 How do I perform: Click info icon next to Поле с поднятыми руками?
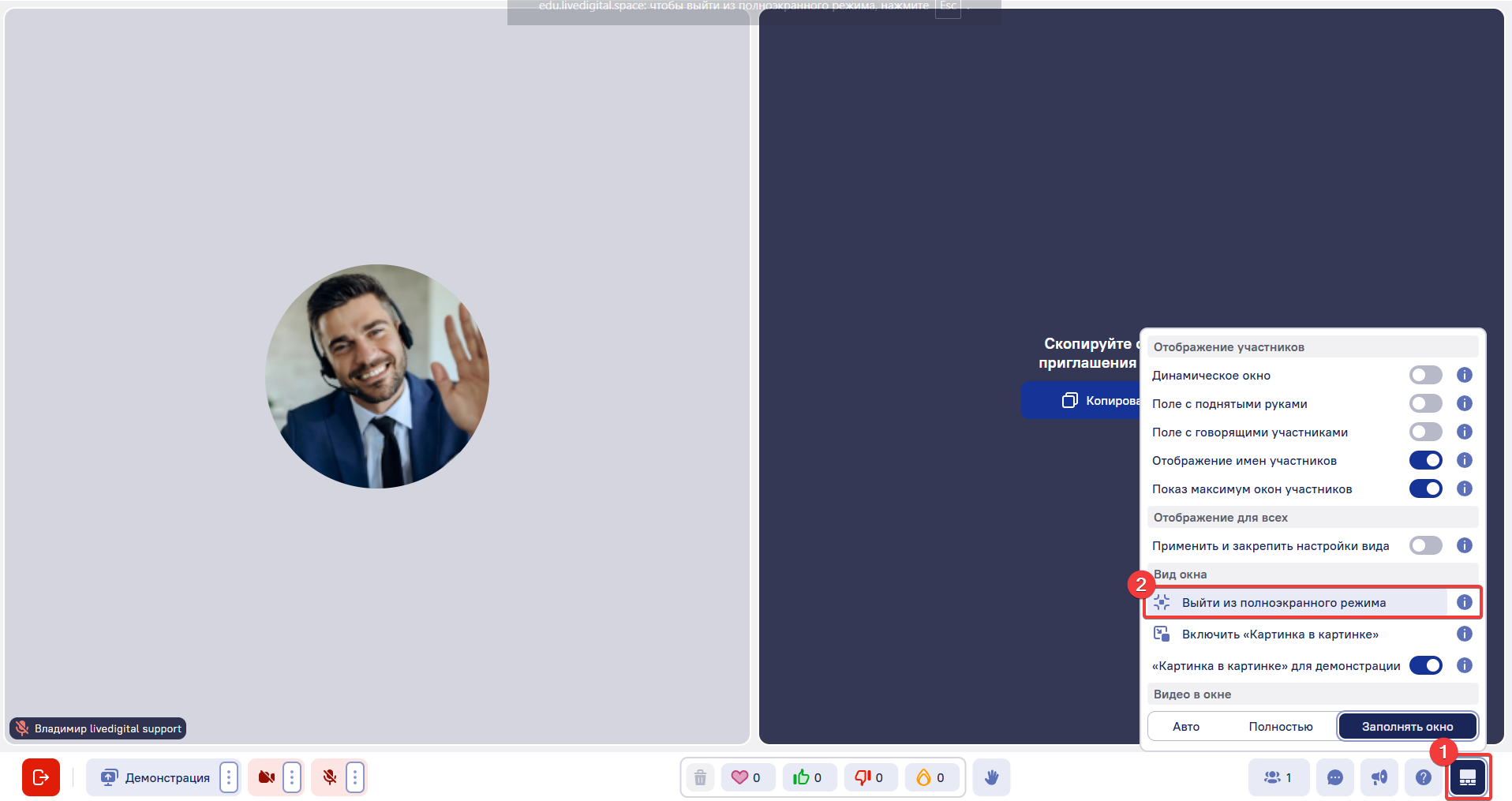tap(1465, 403)
